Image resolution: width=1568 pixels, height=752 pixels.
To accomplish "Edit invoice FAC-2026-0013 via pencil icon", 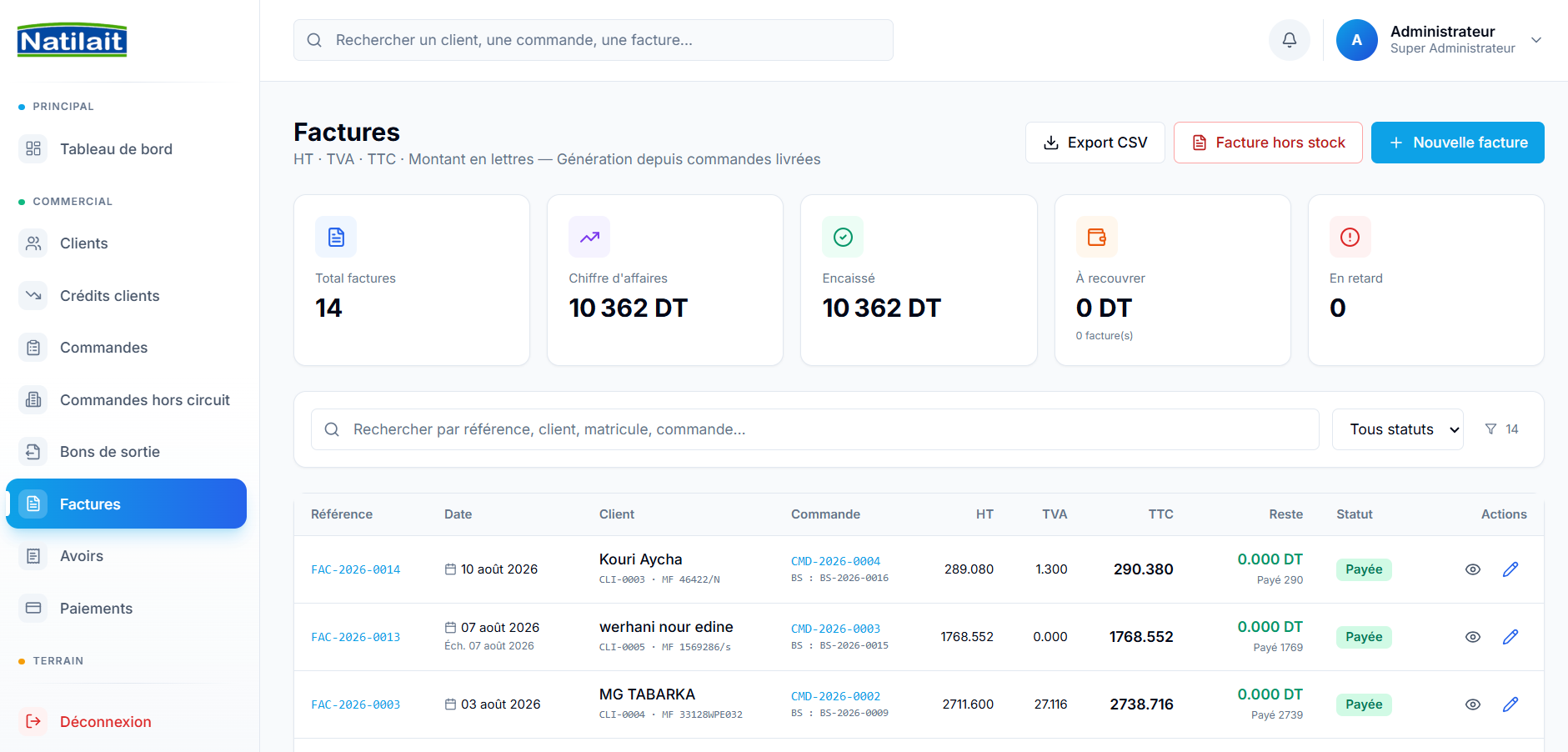I will point(1510,637).
